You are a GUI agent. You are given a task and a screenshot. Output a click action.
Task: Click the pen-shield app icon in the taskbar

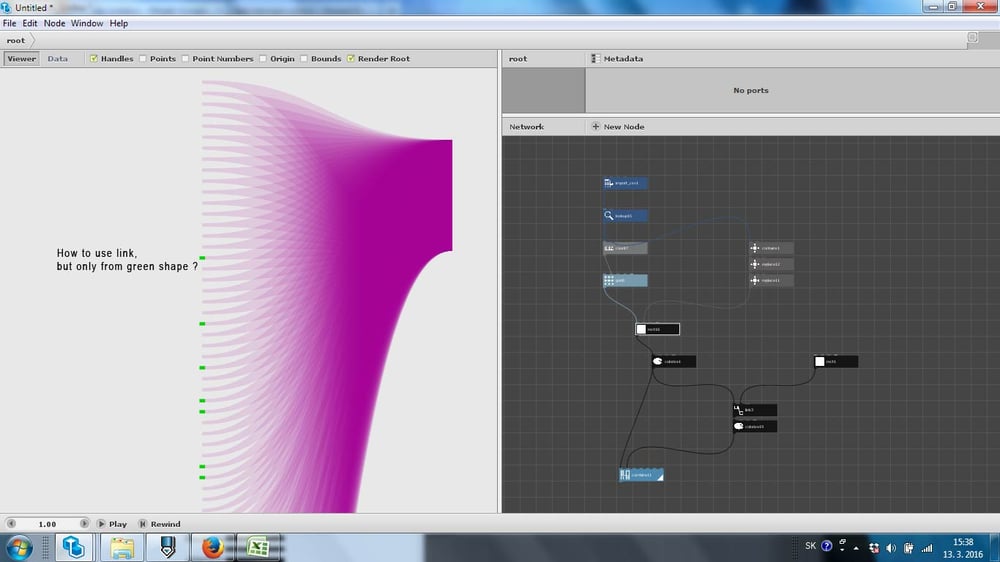(x=168, y=547)
